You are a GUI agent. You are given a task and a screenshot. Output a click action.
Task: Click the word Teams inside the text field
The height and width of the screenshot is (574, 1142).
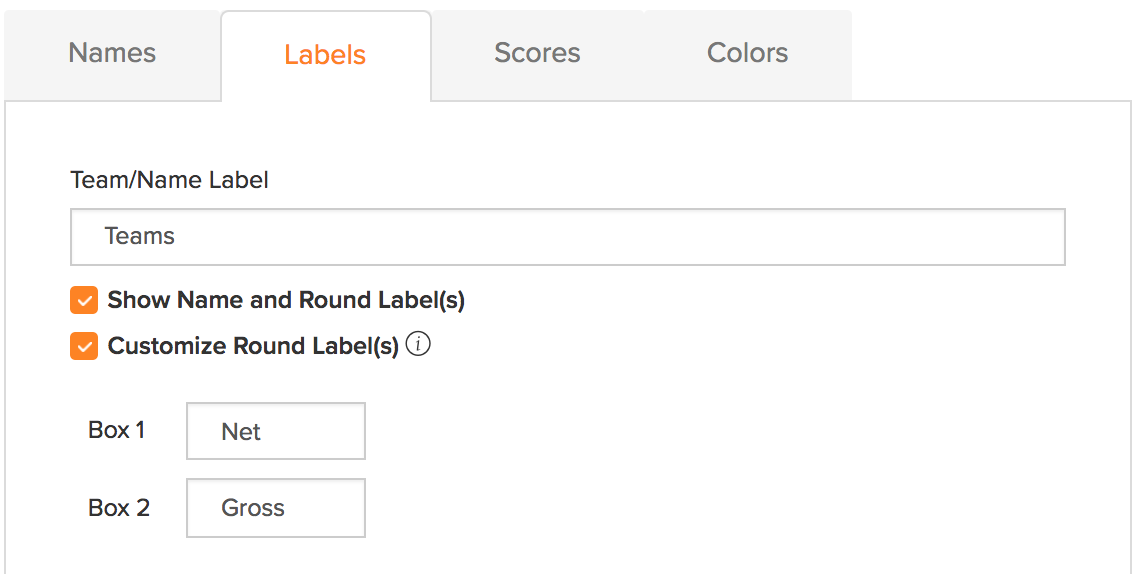[140, 236]
